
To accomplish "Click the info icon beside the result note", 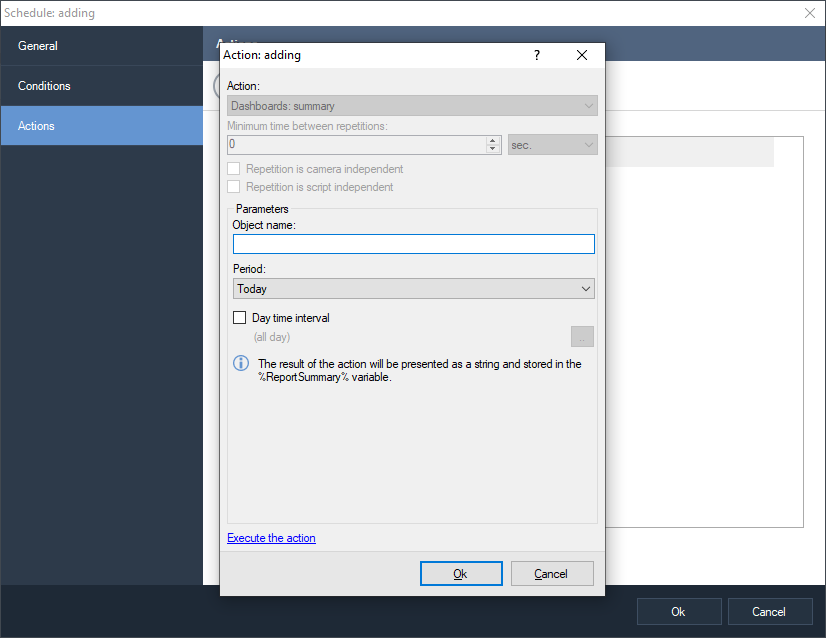I will coord(241,364).
